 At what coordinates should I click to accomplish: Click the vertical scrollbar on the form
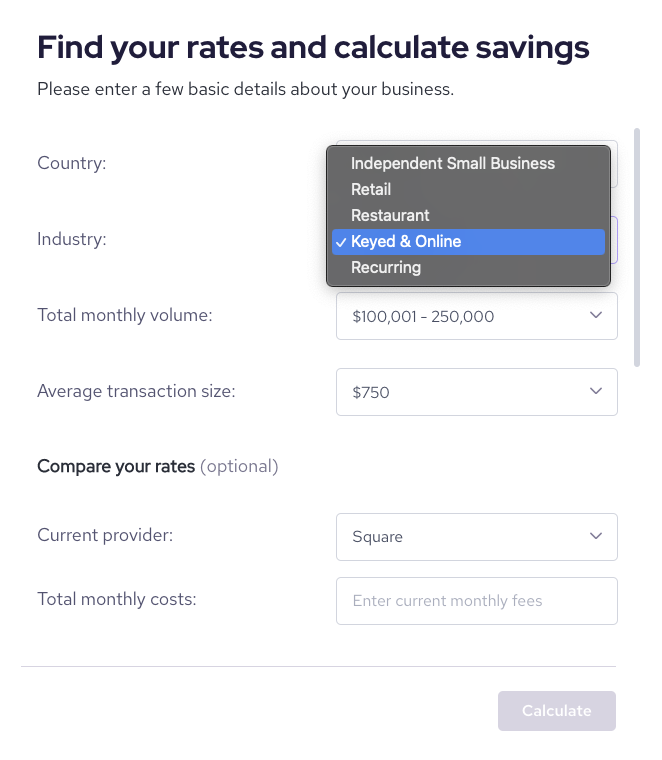[637, 246]
